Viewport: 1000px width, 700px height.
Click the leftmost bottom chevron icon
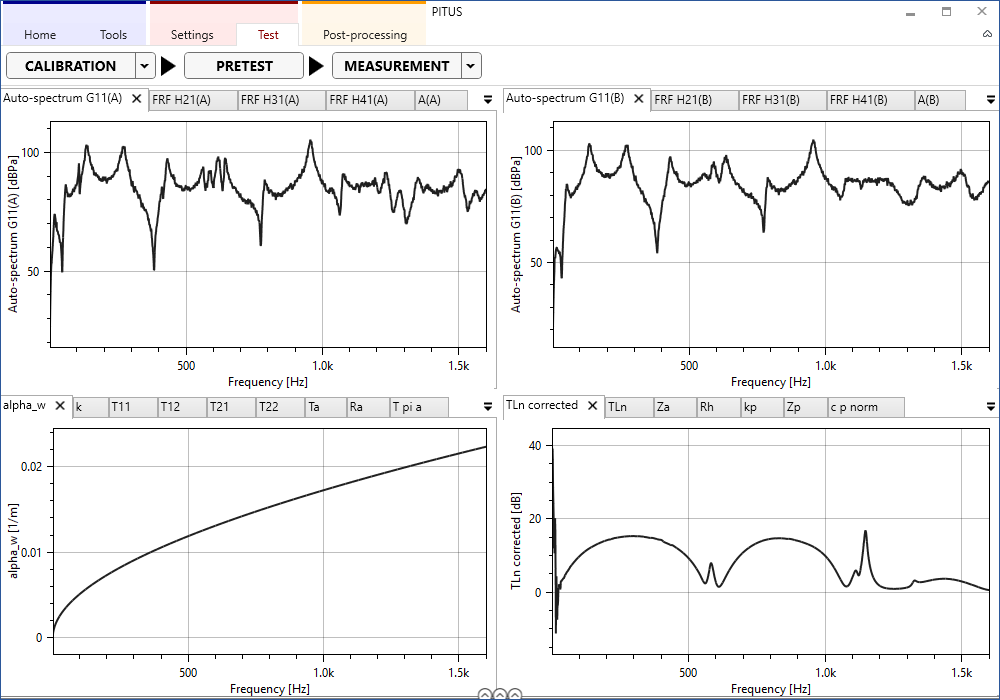point(484,694)
